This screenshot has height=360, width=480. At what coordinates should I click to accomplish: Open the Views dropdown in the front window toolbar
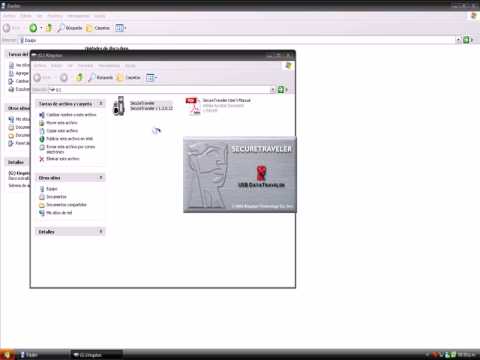pyautogui.click(x=152, y=77)
